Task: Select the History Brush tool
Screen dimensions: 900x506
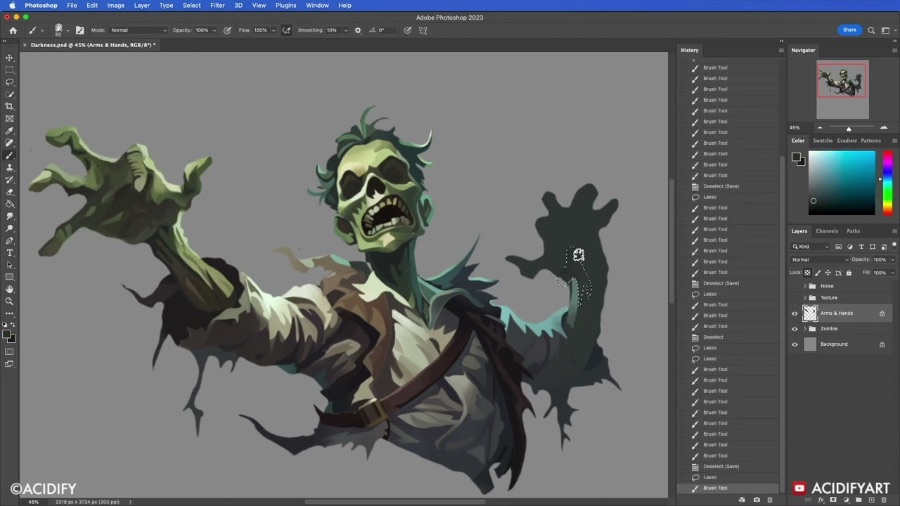Action: [x=9, y=180]
